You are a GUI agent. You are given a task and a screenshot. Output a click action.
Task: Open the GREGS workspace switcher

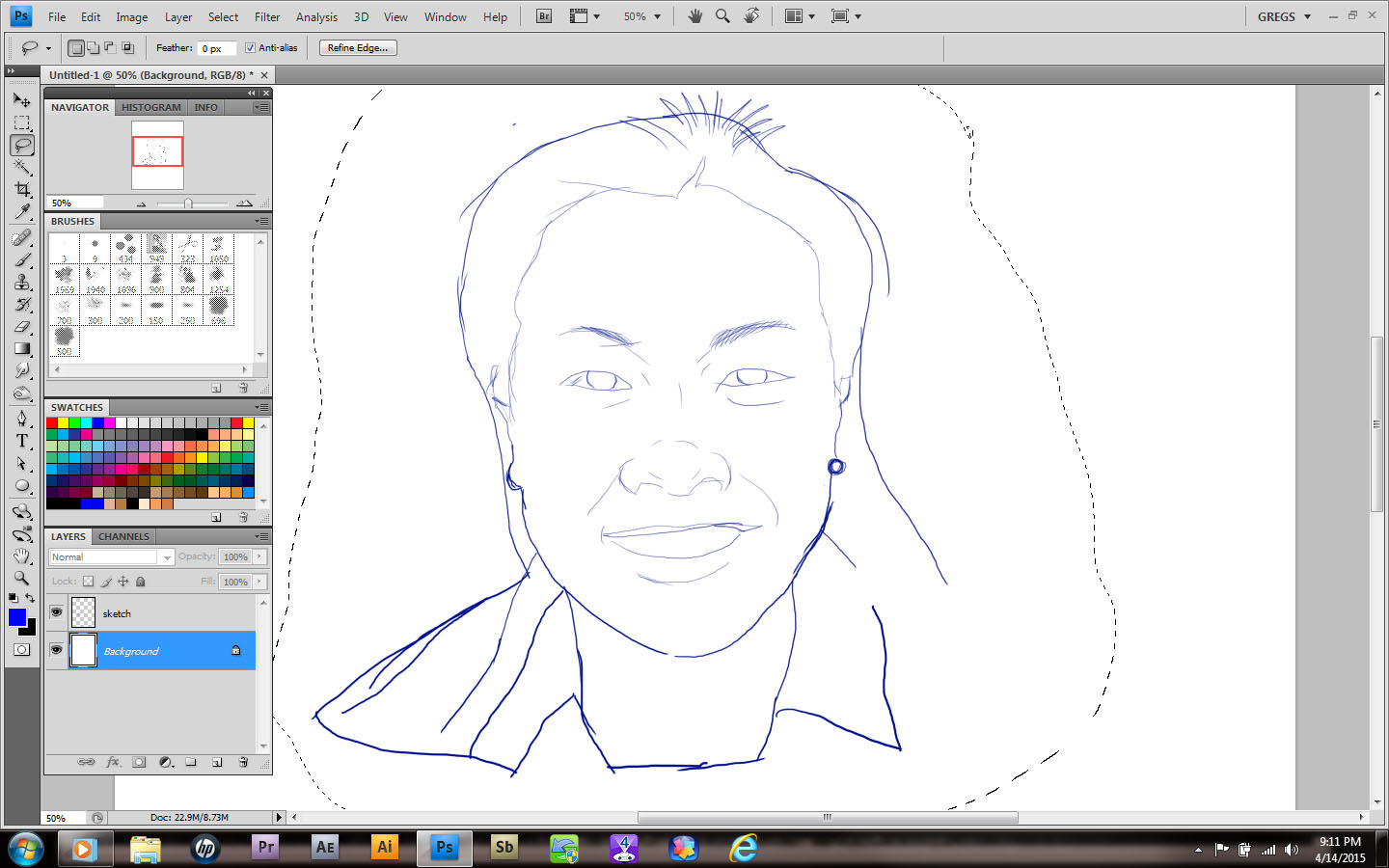(x=1284, y=16)
